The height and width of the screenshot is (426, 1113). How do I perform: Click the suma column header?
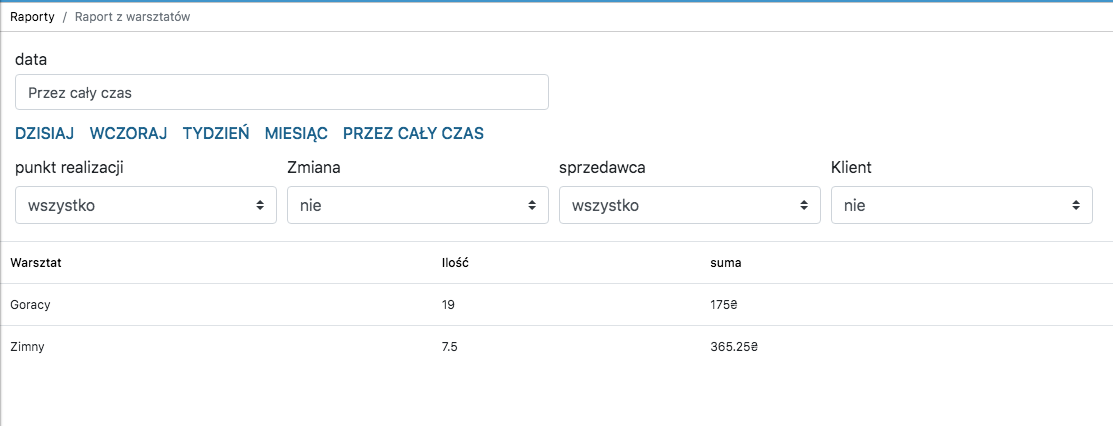(x=725, y=263)
